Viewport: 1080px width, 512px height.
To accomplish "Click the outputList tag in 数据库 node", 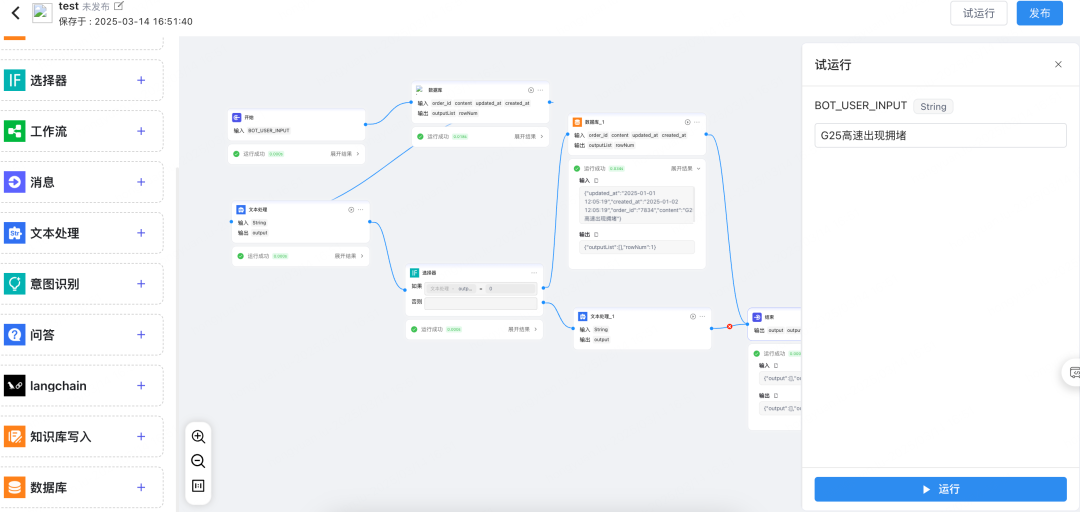I will pos(443,113).
